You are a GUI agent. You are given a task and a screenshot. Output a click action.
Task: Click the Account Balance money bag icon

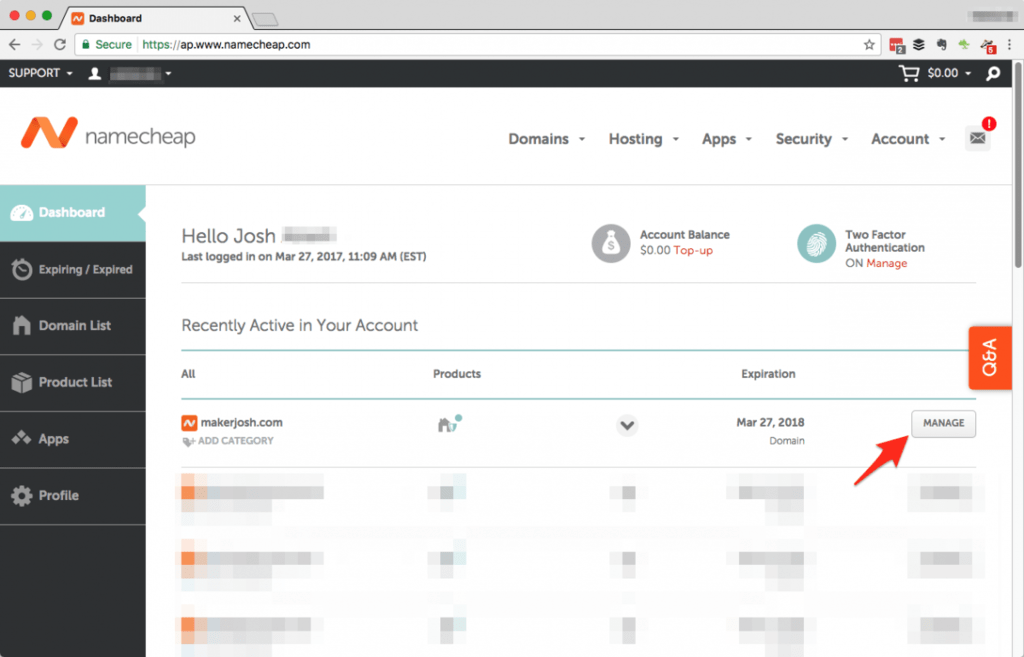point(611,243)
